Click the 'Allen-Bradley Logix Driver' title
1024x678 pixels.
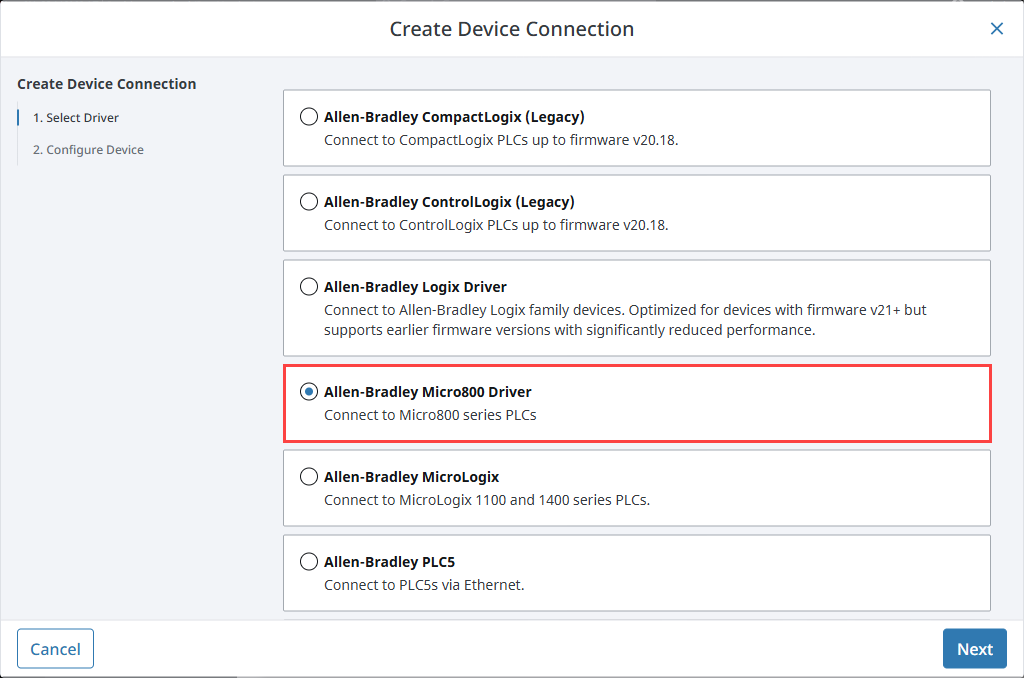point(415,287)
